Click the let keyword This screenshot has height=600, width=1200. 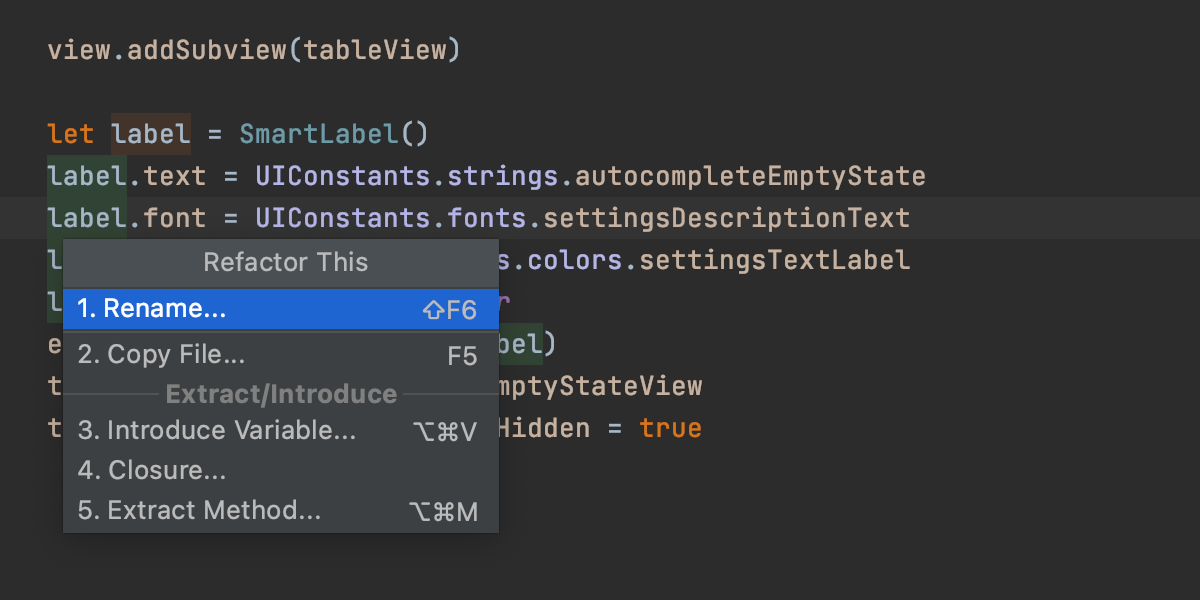(70, 134)
